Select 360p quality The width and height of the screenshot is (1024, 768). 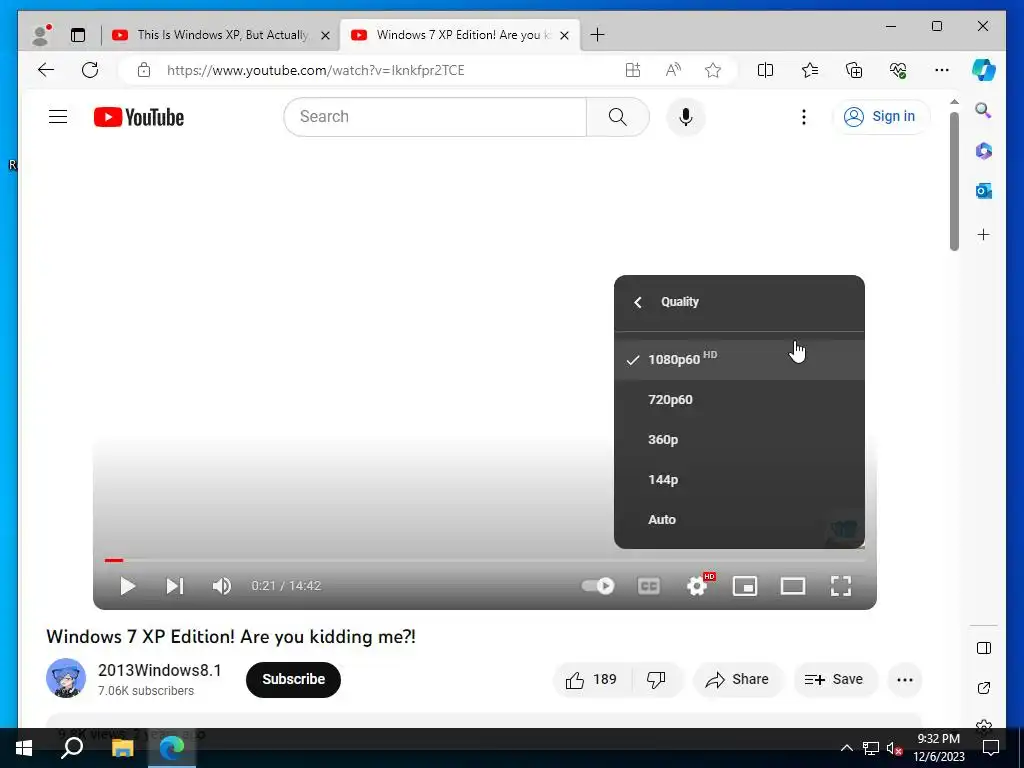tap(739, 440)
